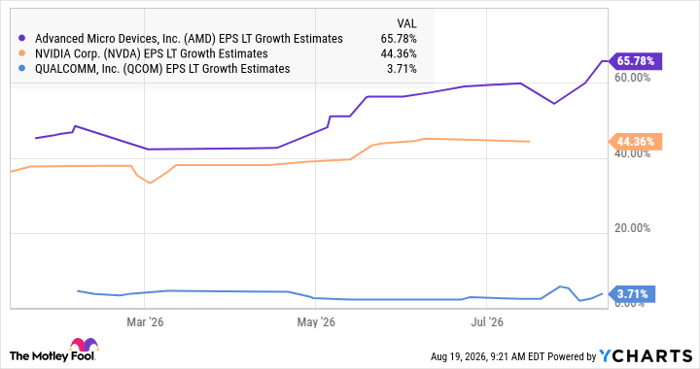Click the May '26 axis label
This screenshot has width=700, height=369.
pyautogui.click(x=316, y=322)
